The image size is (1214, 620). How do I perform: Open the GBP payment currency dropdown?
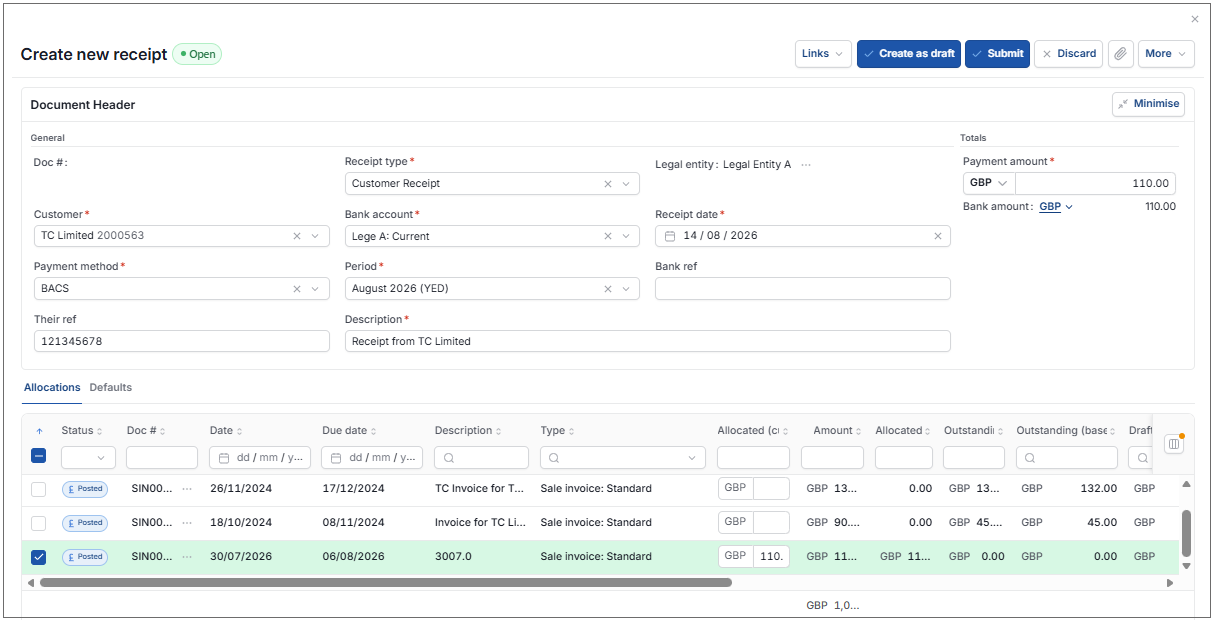tap(989, 183)
